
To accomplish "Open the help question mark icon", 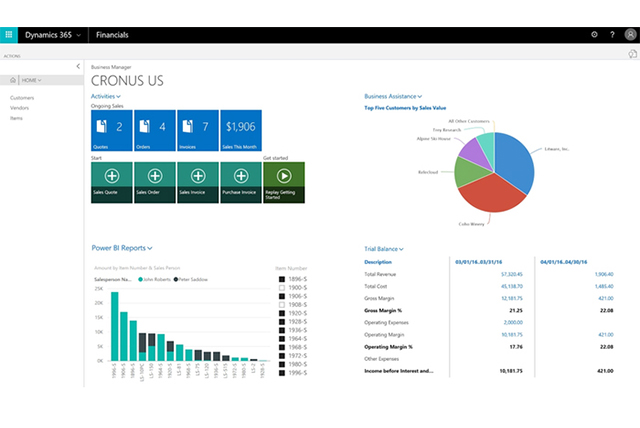I will [612, 35].
